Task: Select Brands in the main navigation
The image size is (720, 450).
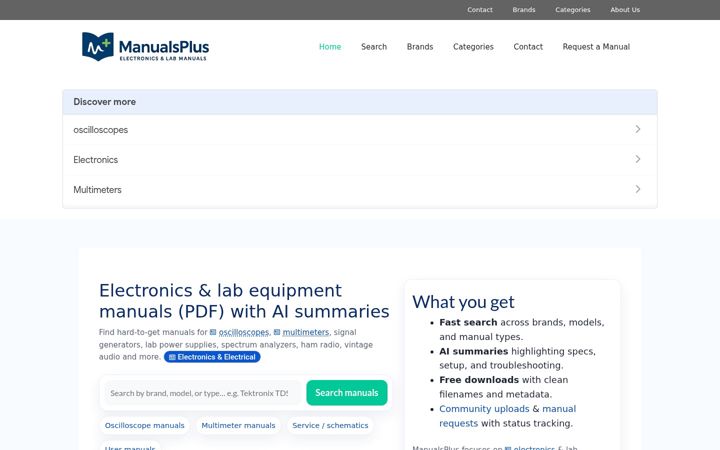Action: [x=420, y=47]
